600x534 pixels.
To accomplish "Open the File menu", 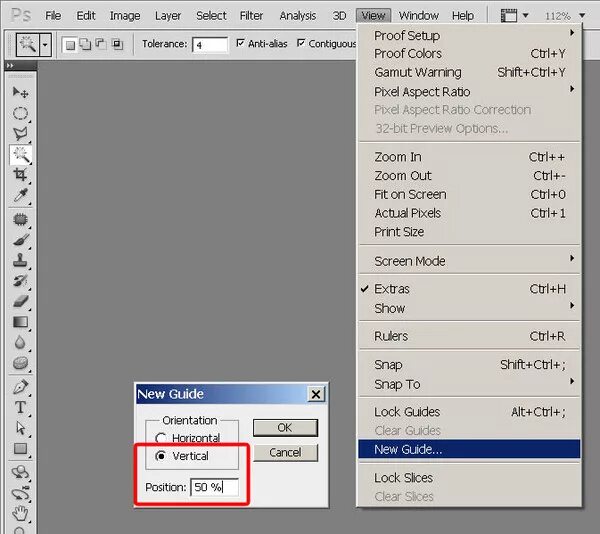I will (53, 16).
